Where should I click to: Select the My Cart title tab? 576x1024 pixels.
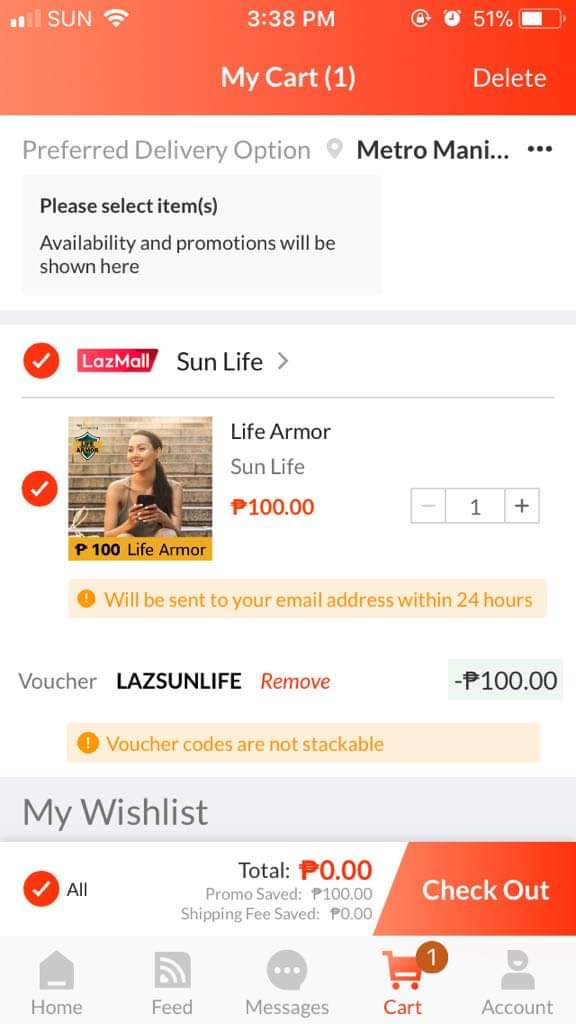coord(287,76)
